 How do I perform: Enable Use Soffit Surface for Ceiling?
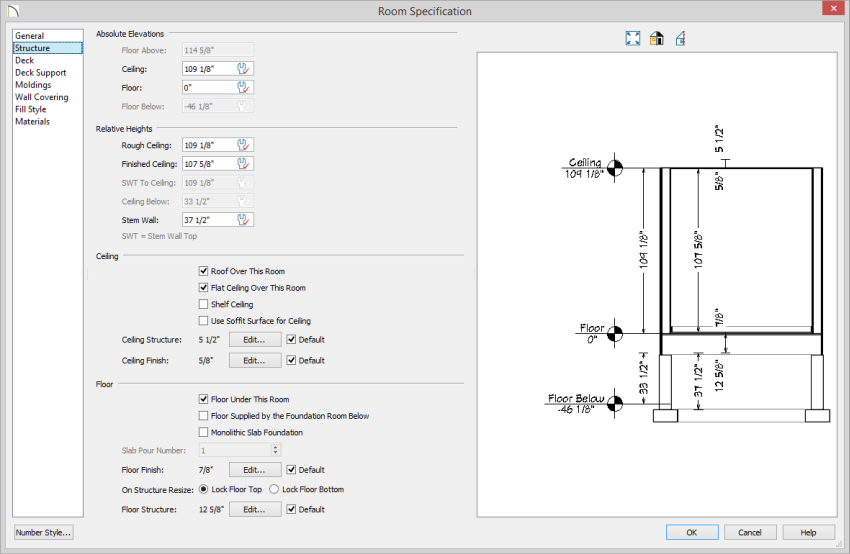[203, 321]
